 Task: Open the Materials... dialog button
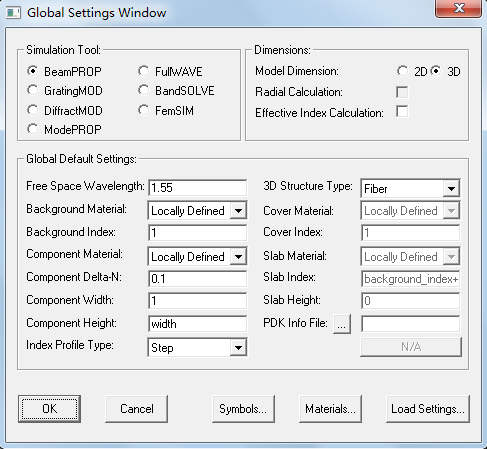[x=330, y=409]
